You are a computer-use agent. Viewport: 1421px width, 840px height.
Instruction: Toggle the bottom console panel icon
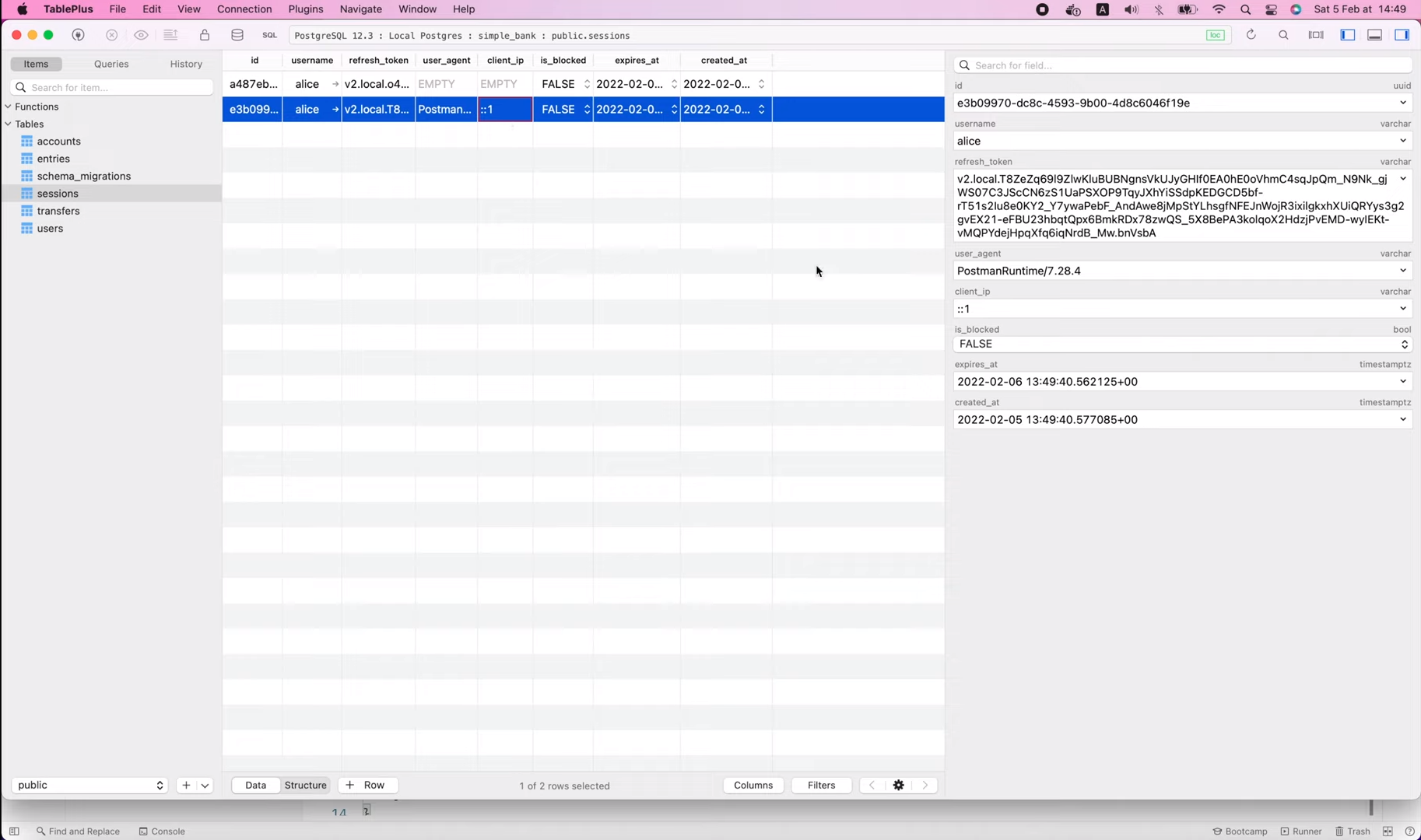point(1375,35)
